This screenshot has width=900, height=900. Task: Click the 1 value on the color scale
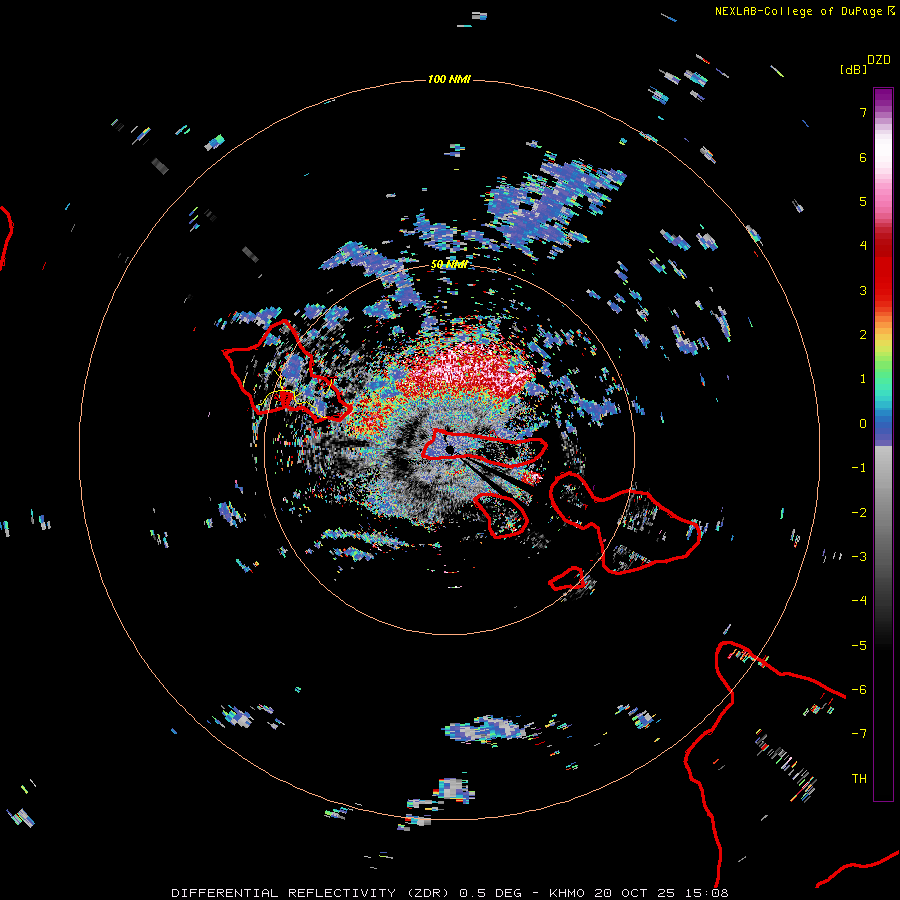863,379
